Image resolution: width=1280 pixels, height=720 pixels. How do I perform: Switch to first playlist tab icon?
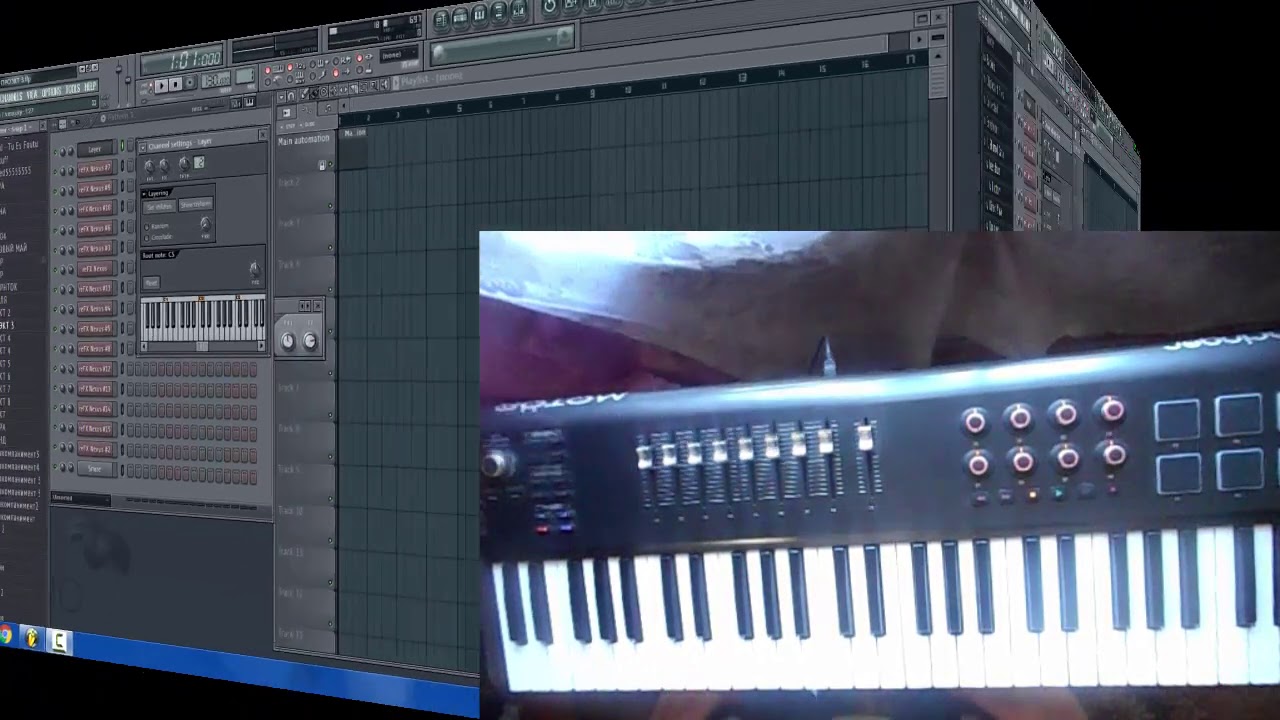[286, 113]
